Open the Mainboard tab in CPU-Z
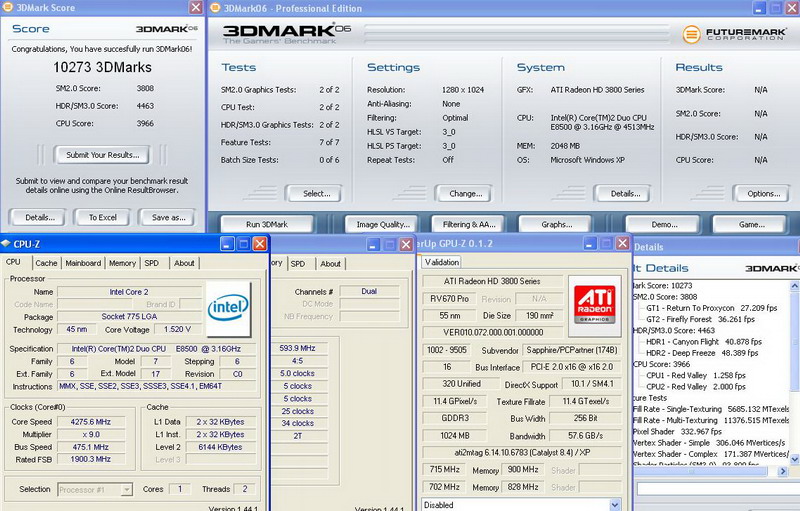 pyautogui.click(x=83, y=263)
